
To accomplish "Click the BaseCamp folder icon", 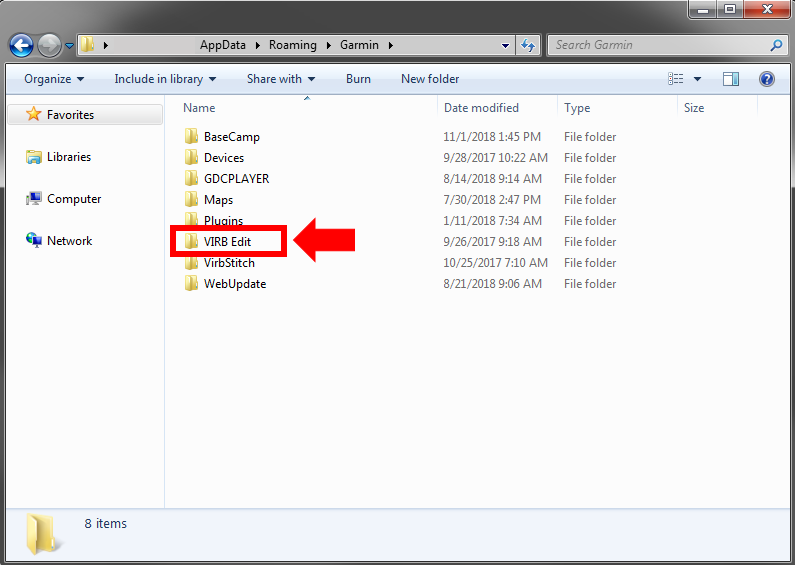I will click(x=191, y=136).
